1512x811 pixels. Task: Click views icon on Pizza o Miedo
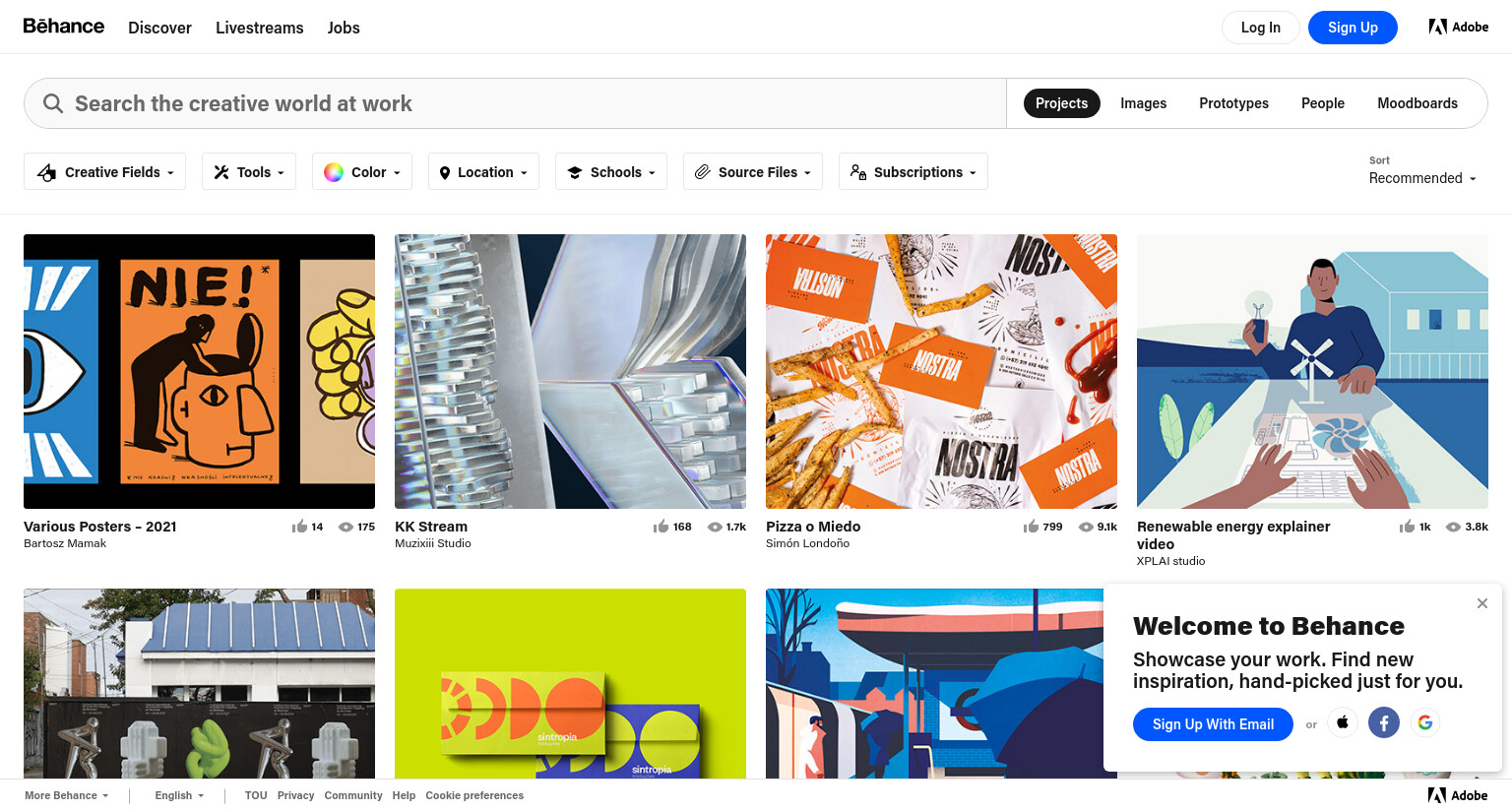tap(1086, 527)
